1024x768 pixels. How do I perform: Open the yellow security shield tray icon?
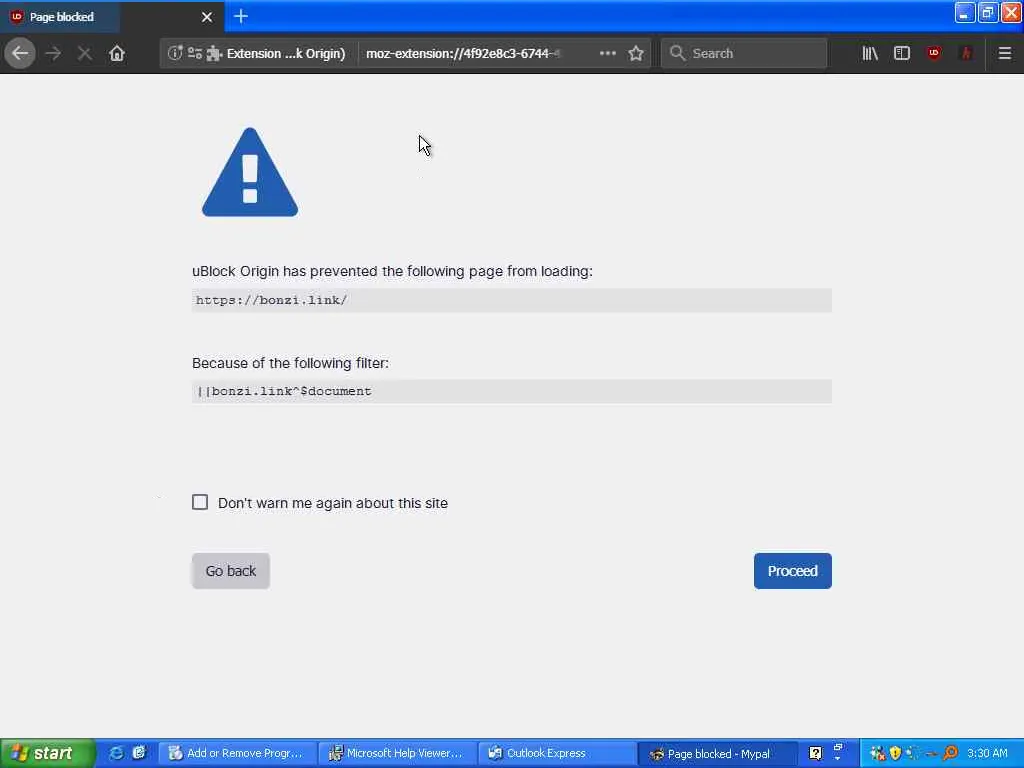895,753
